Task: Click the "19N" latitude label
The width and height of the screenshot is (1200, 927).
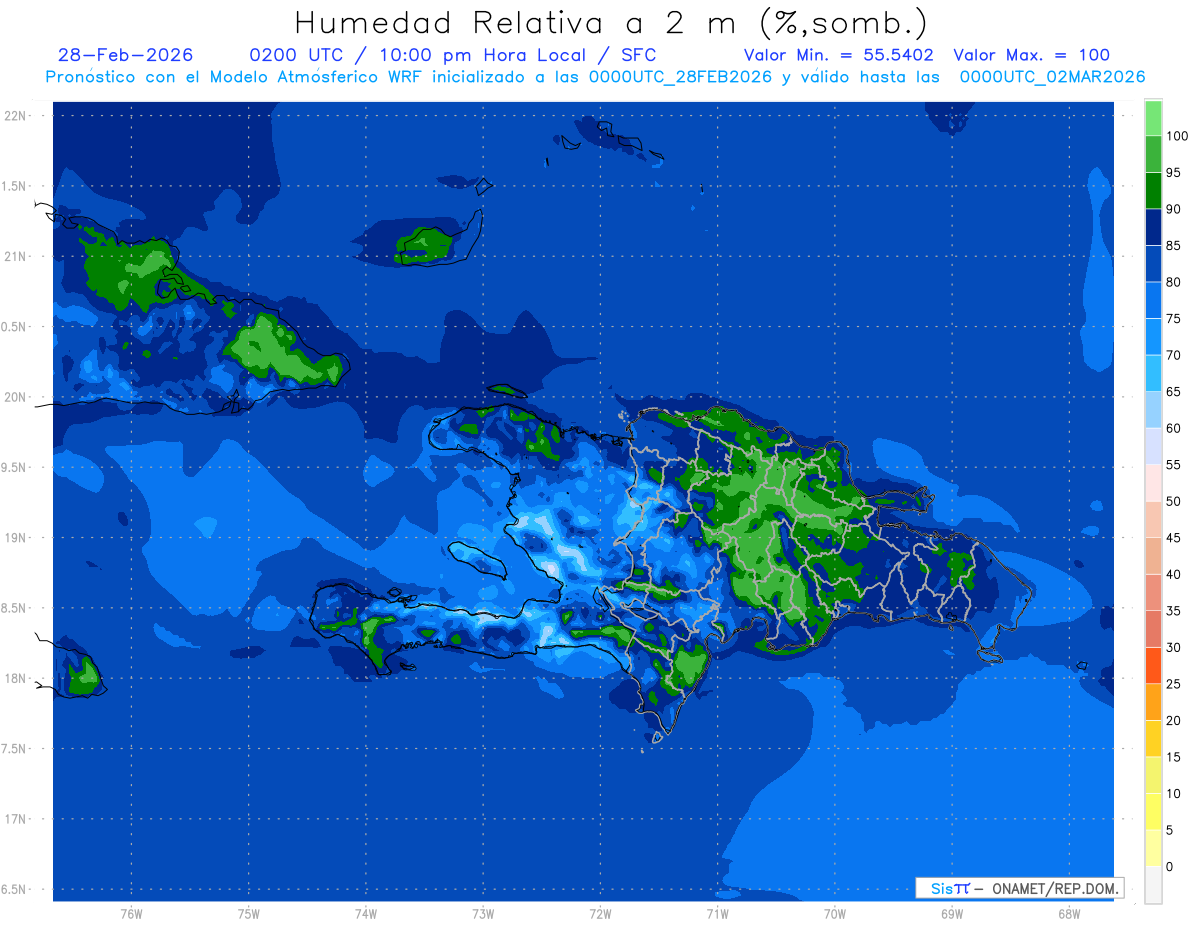Action: (x=14, y=537)
